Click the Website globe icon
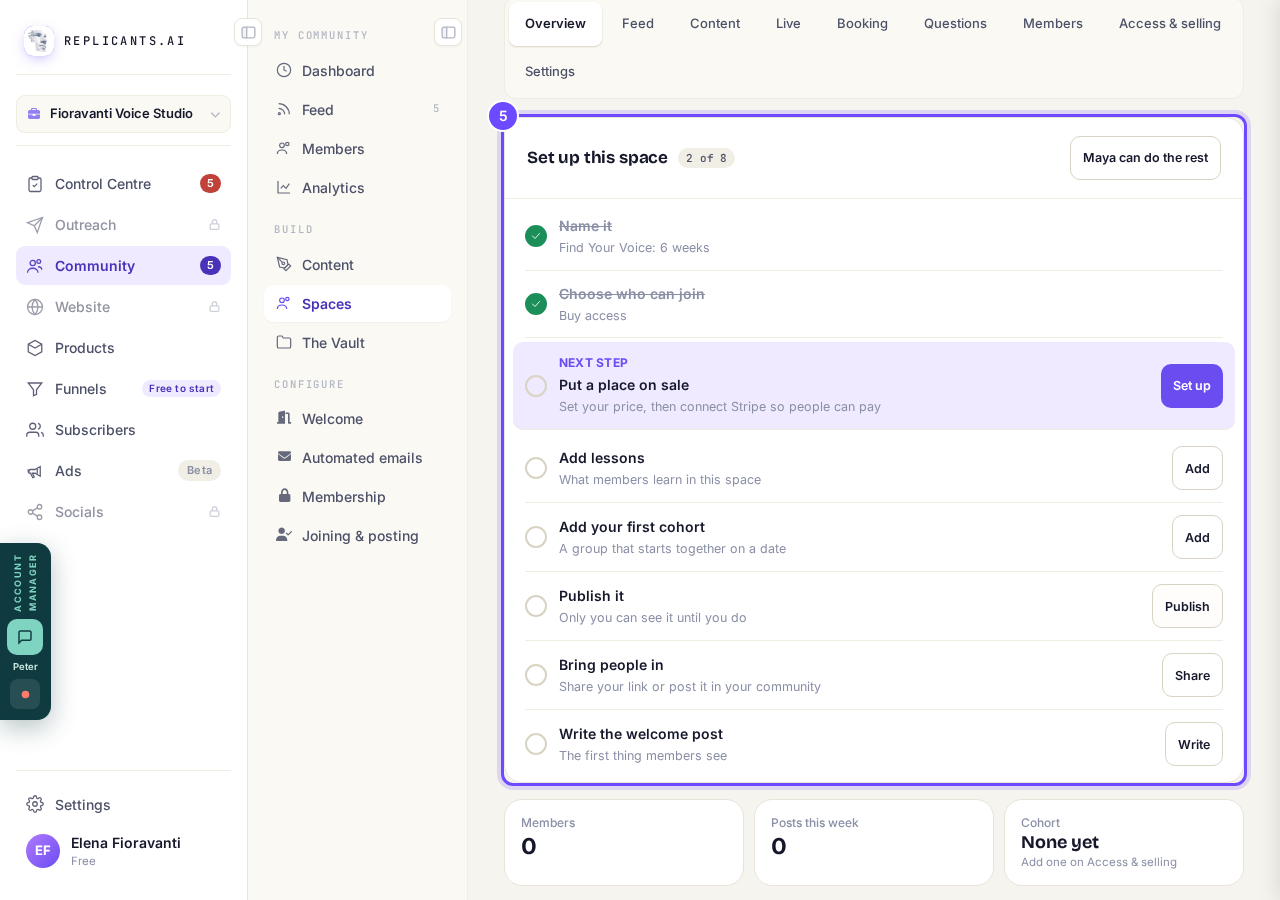 [x=35, y=307]
